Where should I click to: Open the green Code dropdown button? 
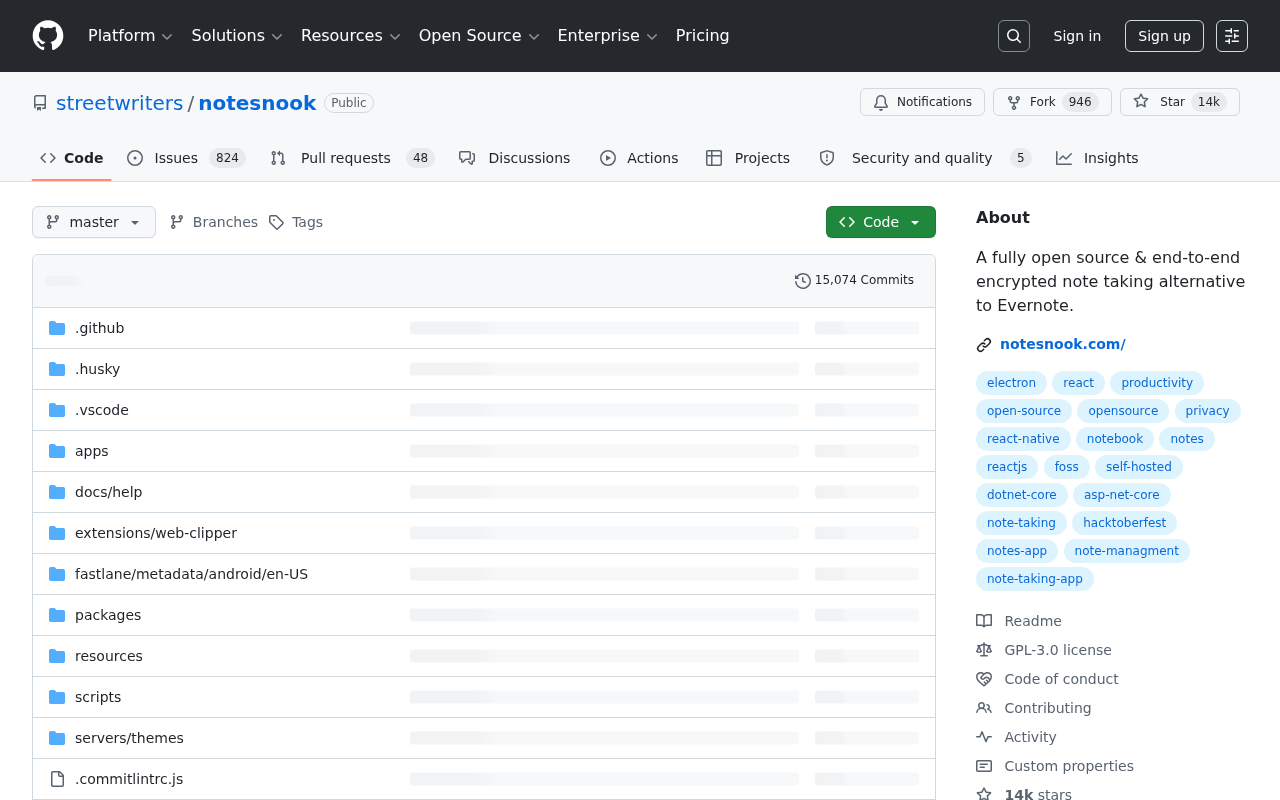click(881, 222)
